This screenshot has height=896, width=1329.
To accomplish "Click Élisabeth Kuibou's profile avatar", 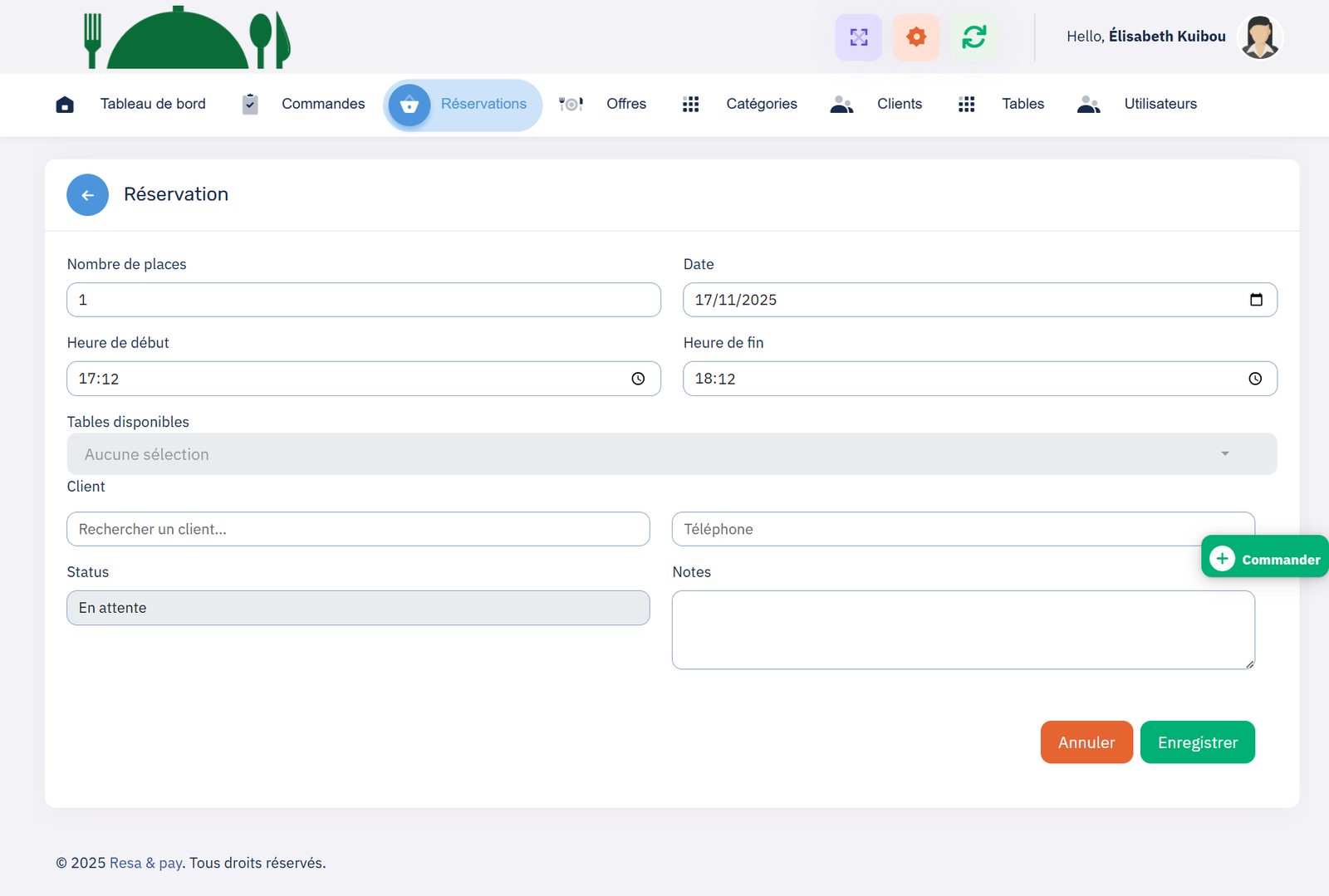I will 1259,37.
